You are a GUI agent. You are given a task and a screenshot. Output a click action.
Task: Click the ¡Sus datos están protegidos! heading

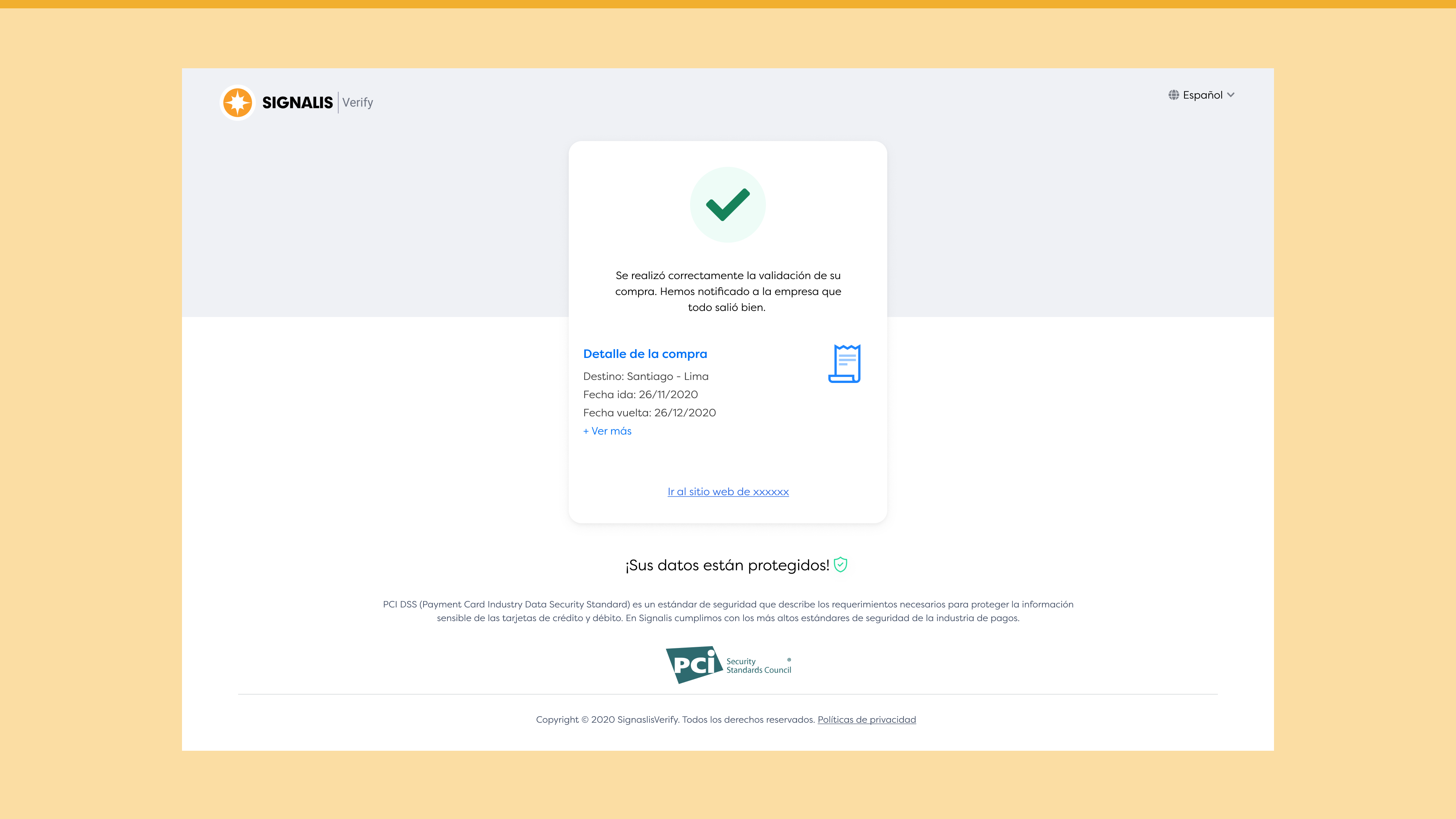pyautogui.click(x=727, y=565)
